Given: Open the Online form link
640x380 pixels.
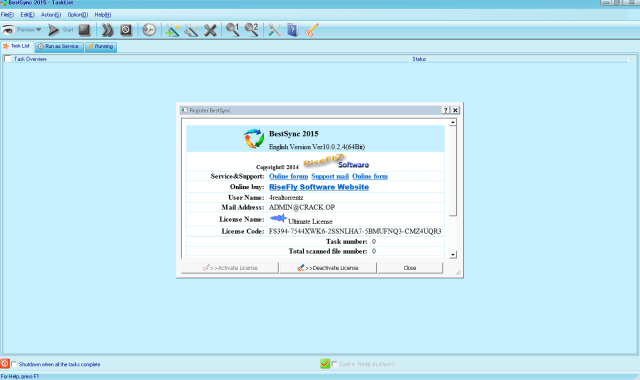Looking at the screenshot, I should coord(370,176).
